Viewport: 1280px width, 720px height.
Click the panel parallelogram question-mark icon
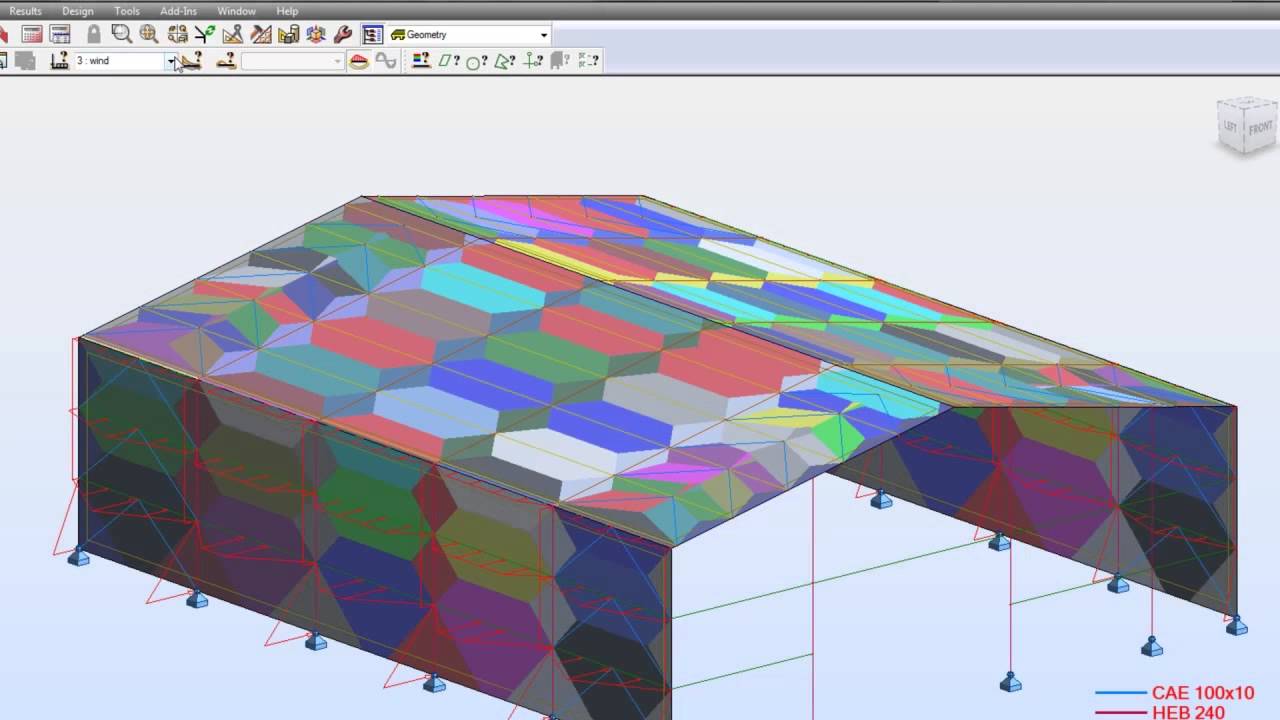[449, 61]
